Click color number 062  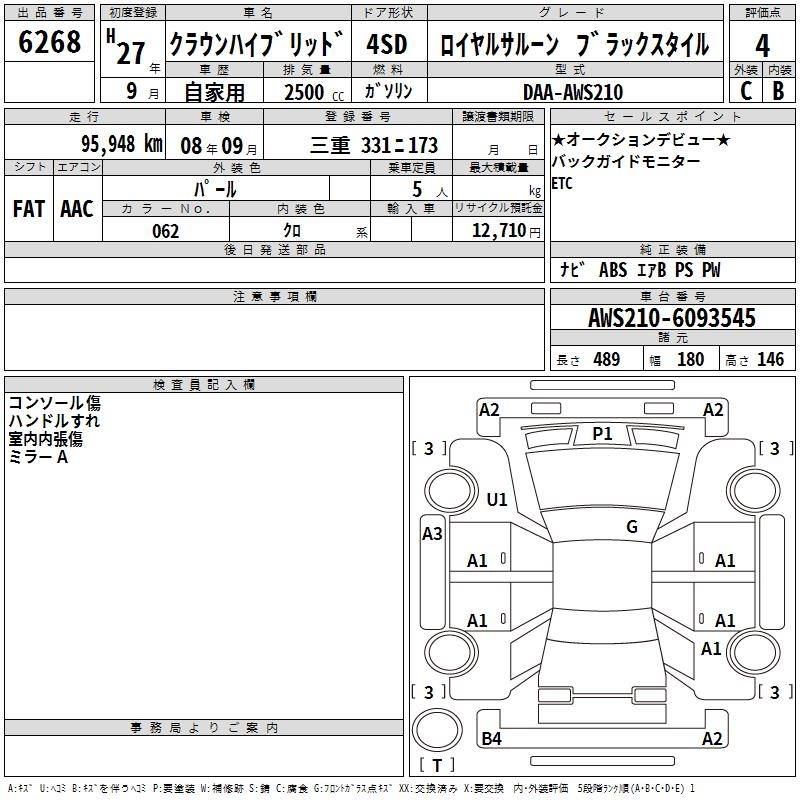click(x=166, y=231)
